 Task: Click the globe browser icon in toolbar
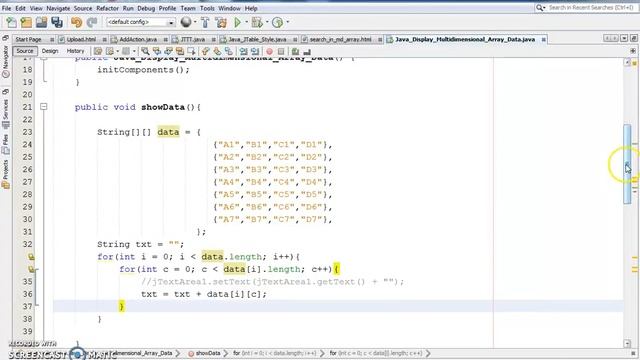point(186,22)
